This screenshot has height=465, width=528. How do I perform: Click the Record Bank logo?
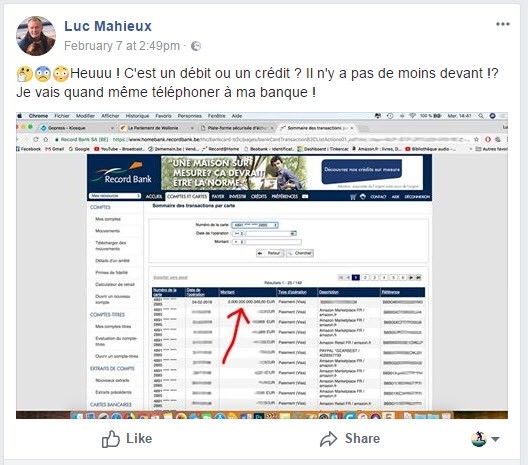point(123,173)
